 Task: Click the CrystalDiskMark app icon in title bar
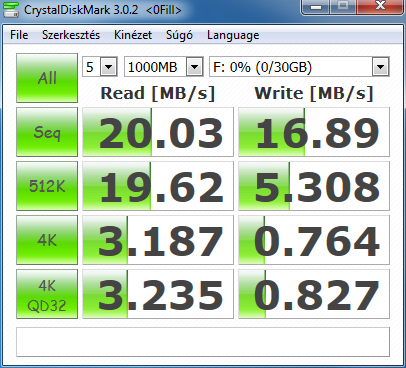[x=11, y=9]
